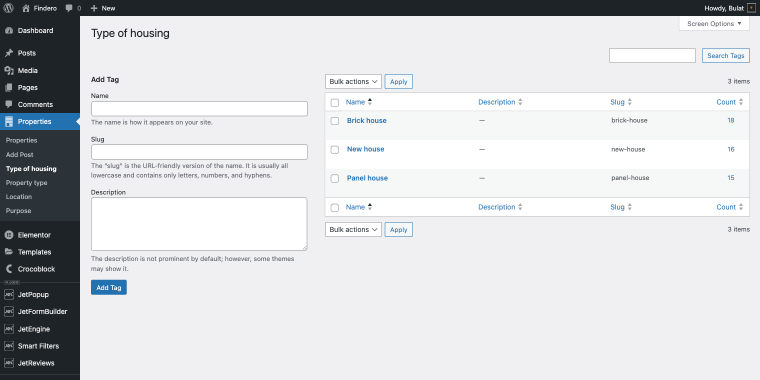Click the Posts pin icon
The height and width of the screenshot is (380, 760).
(9, 53)
